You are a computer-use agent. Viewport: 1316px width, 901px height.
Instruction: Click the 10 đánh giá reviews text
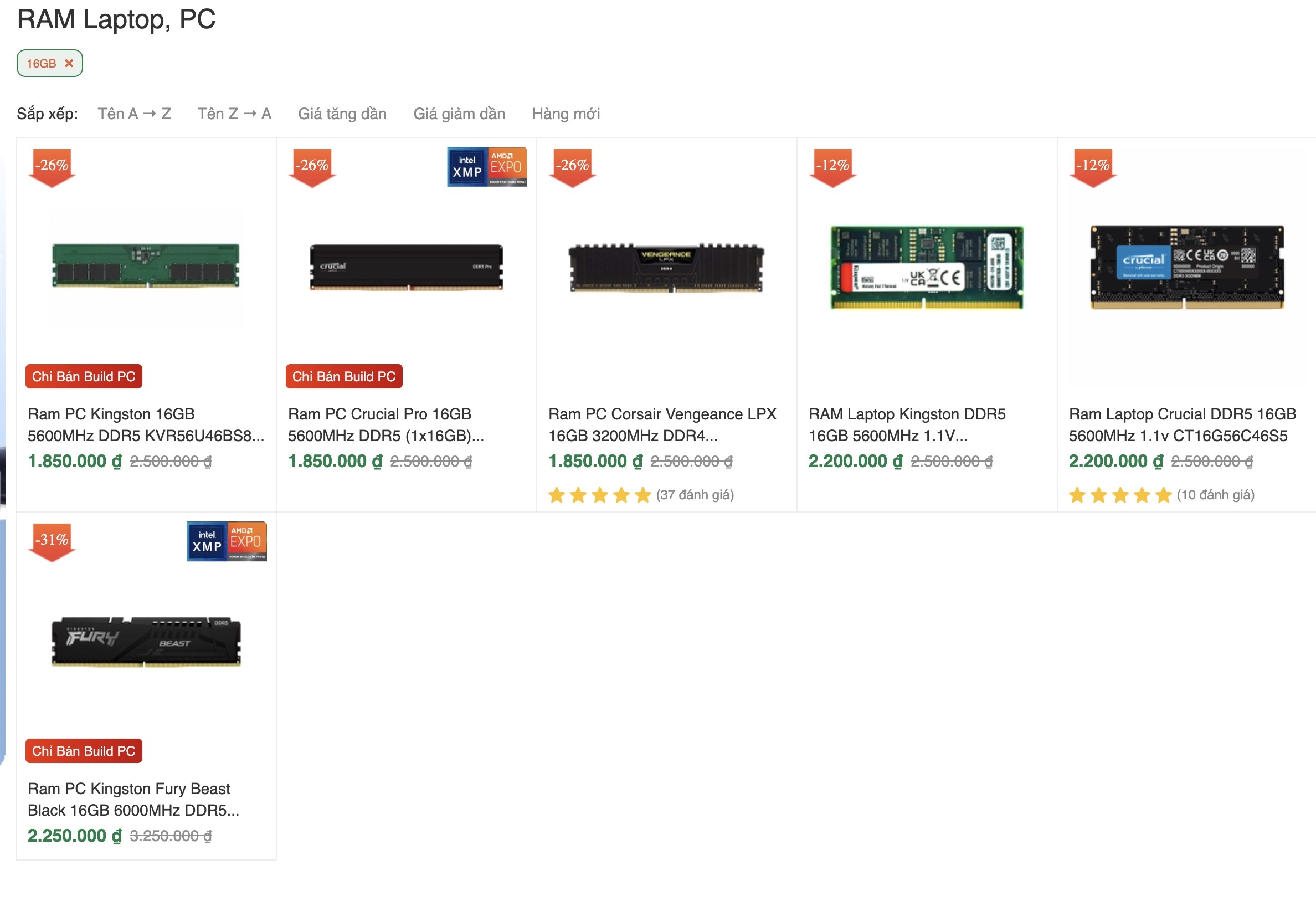point(1215,495)
